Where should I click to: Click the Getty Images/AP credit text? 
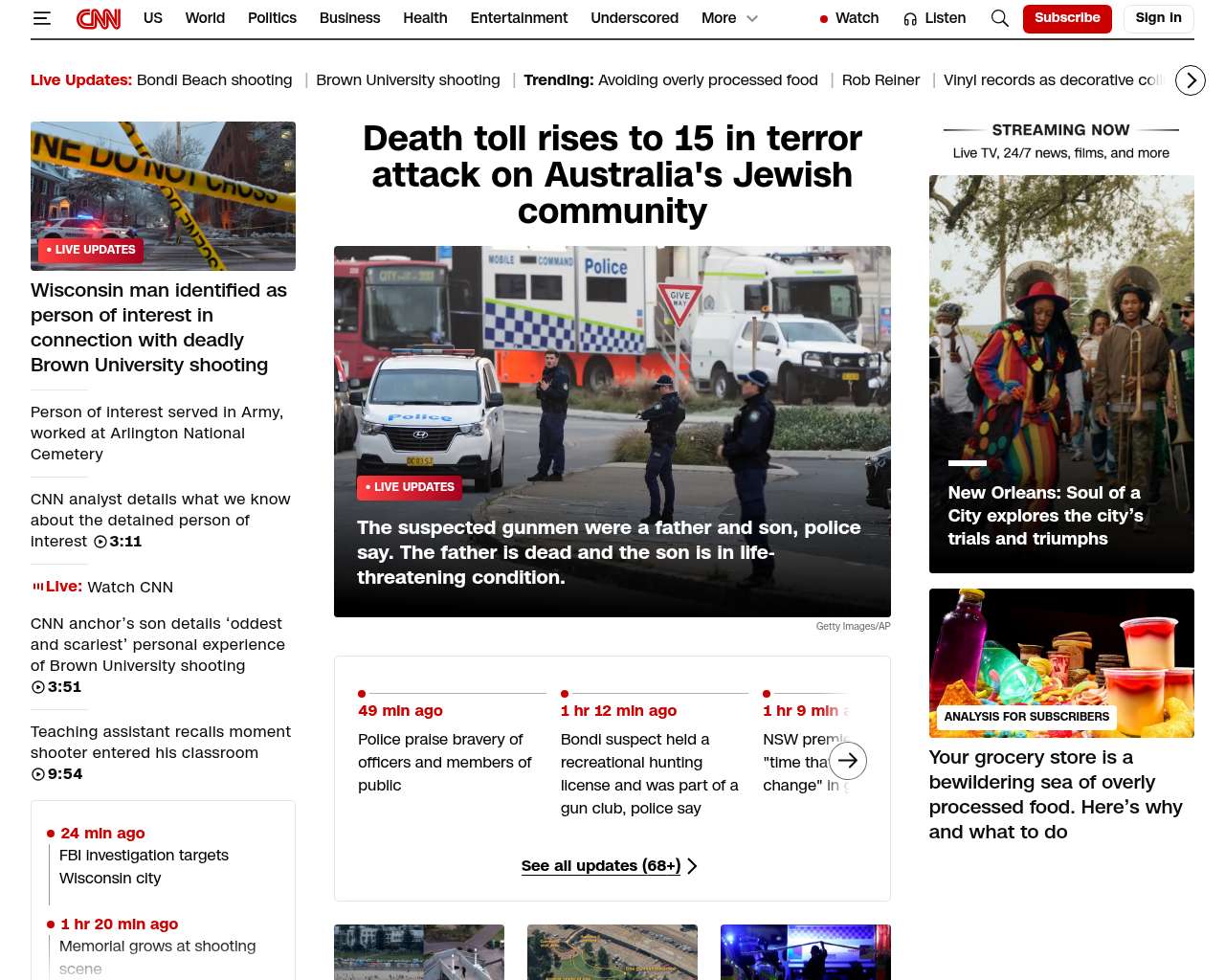coord(853,626)
